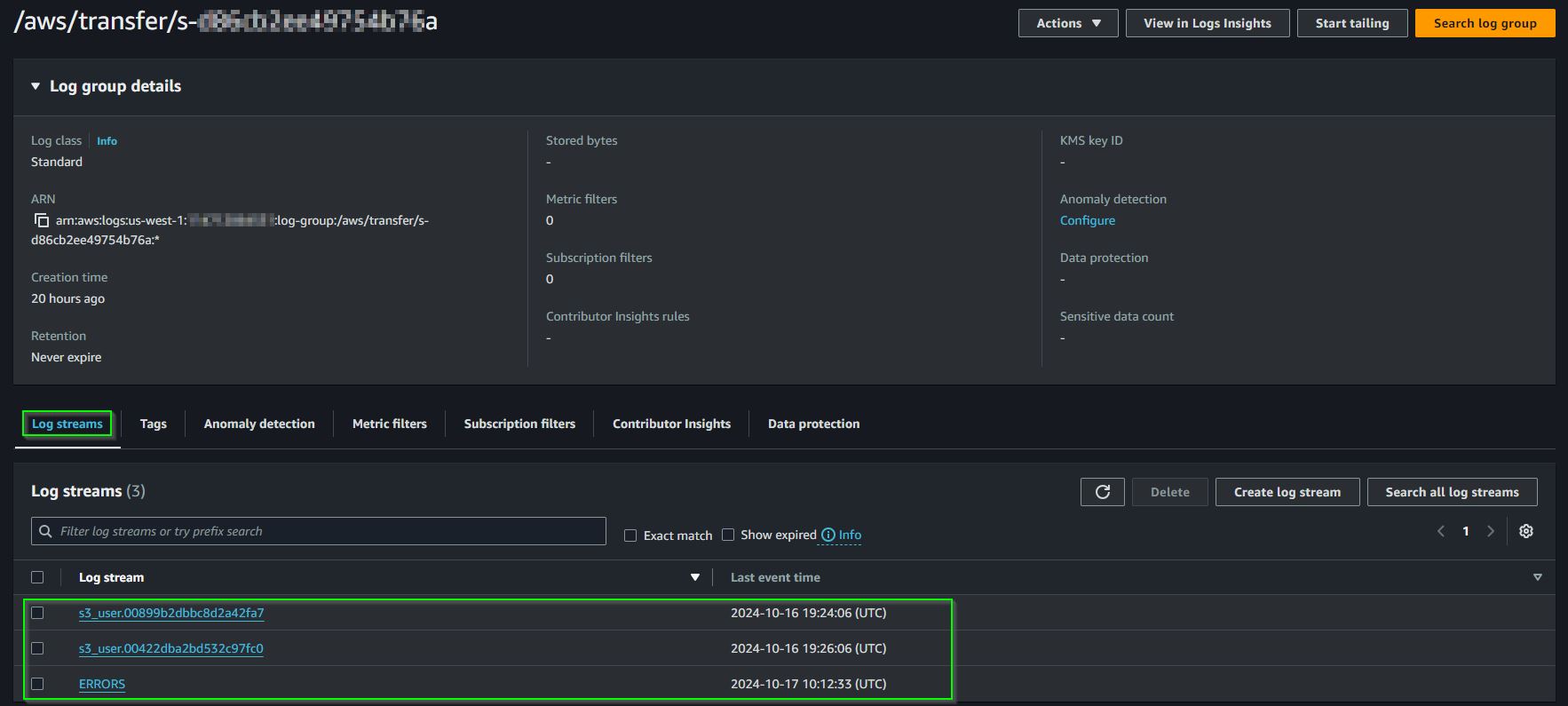Open the Data protection tab
The height and width of the screenshot is (706, 1568).
coord(814,424)
